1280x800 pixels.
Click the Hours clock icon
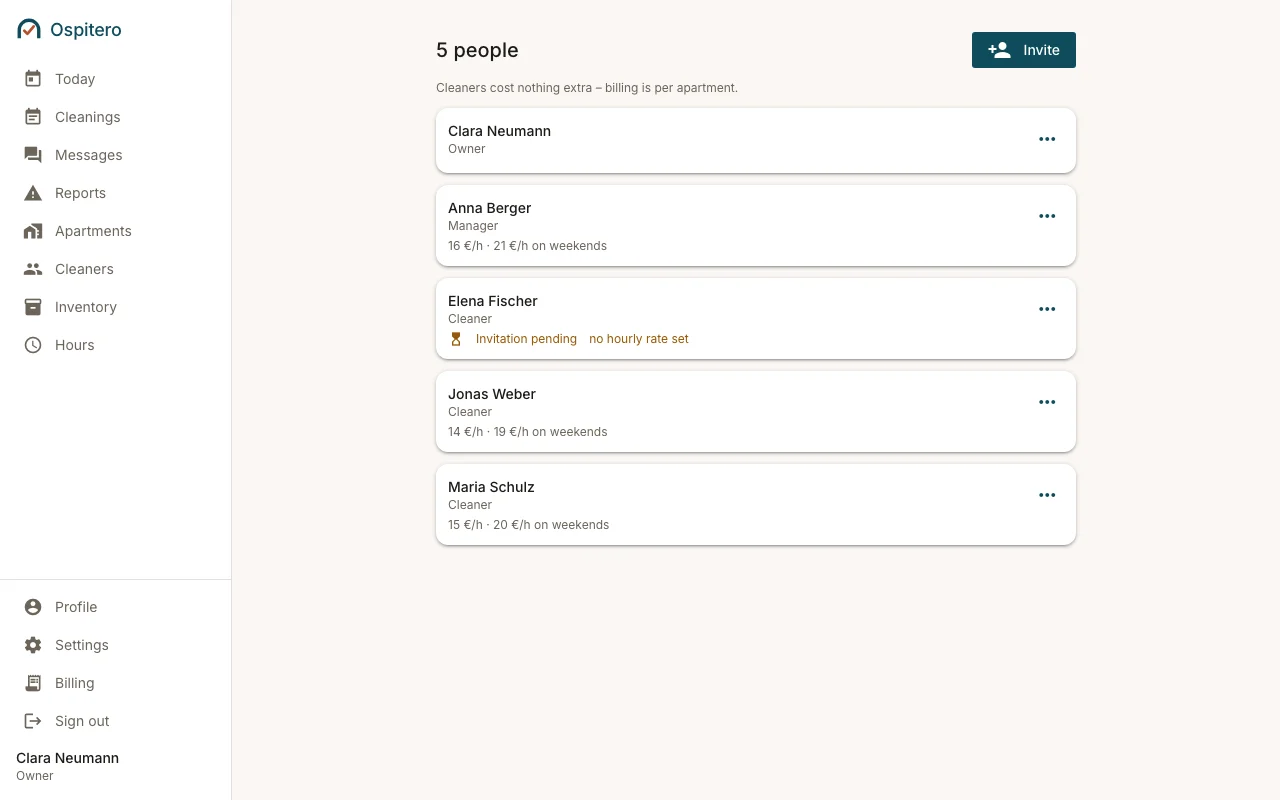[x=33, y=345]
